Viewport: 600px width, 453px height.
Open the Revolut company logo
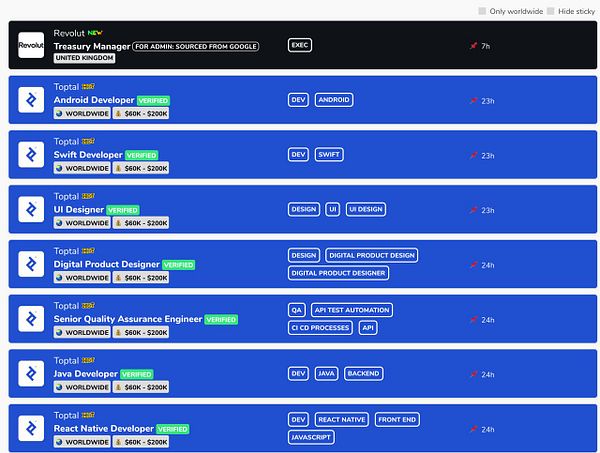pos(31,45)
